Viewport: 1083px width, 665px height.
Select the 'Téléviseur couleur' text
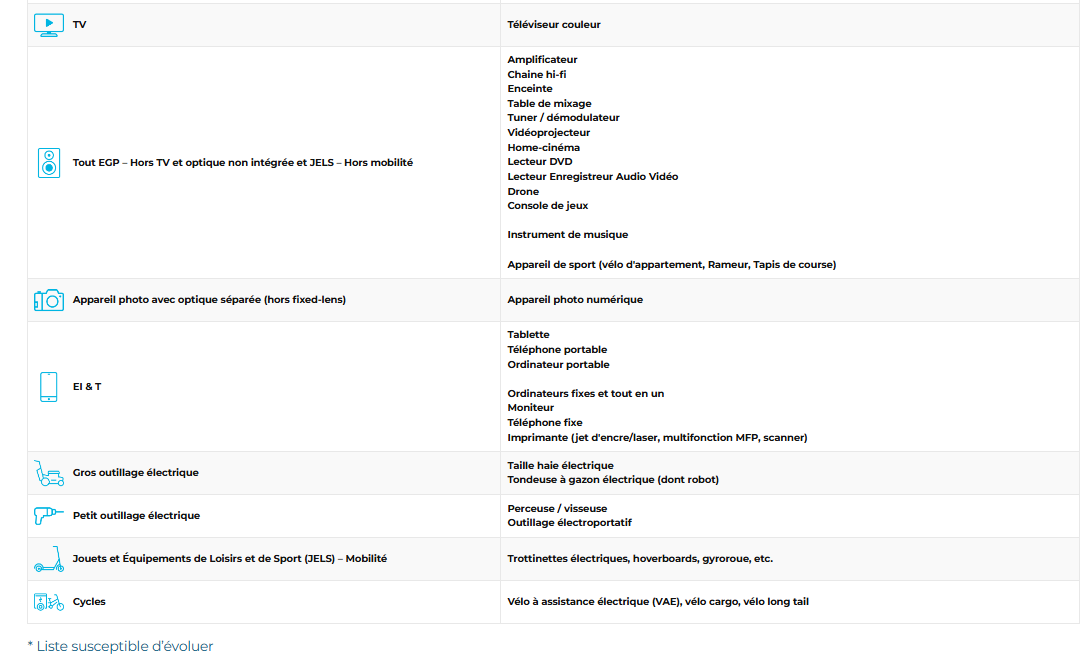click(x=553, y=25)
